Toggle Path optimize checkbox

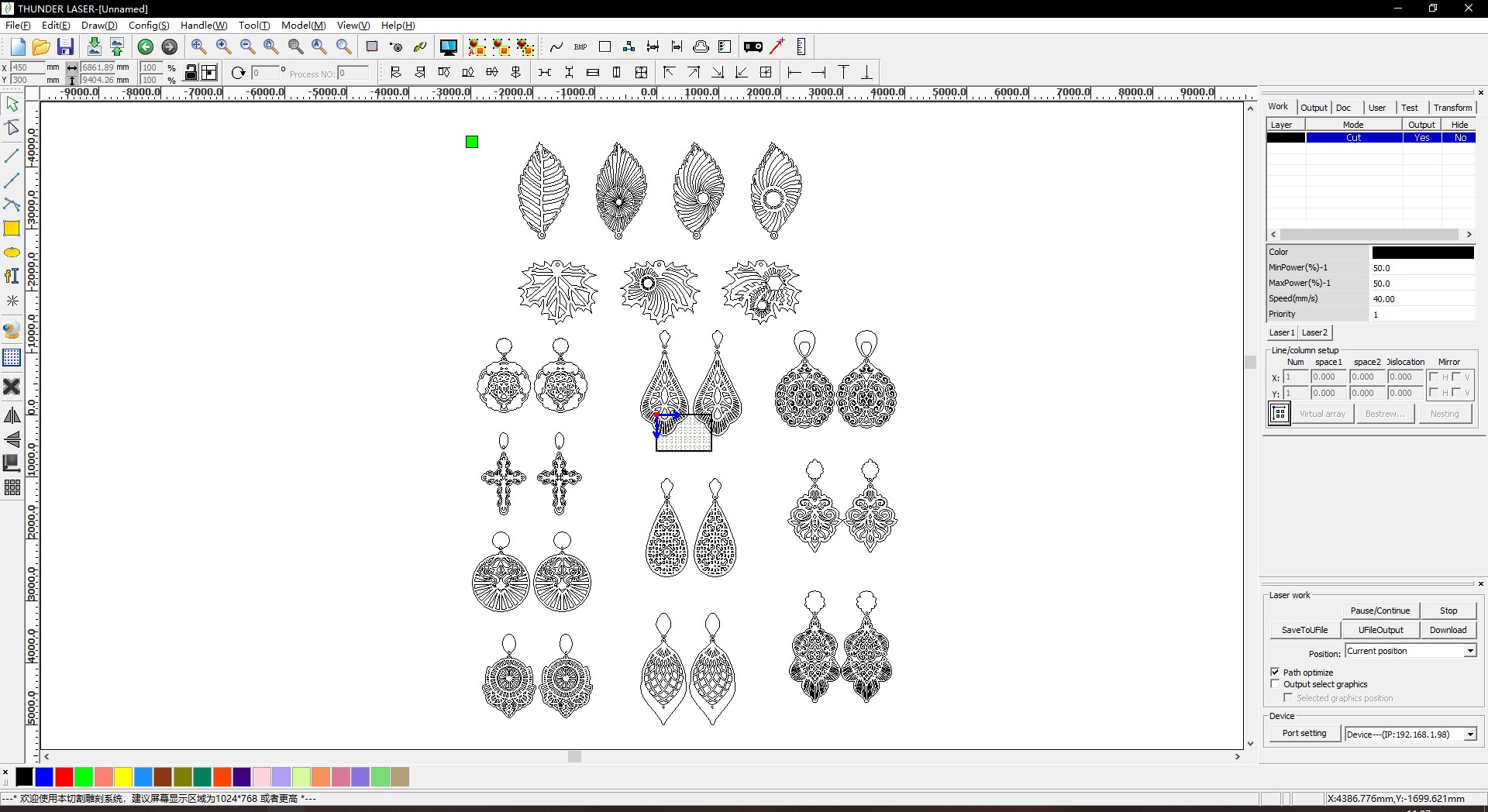coord(1275,672)
